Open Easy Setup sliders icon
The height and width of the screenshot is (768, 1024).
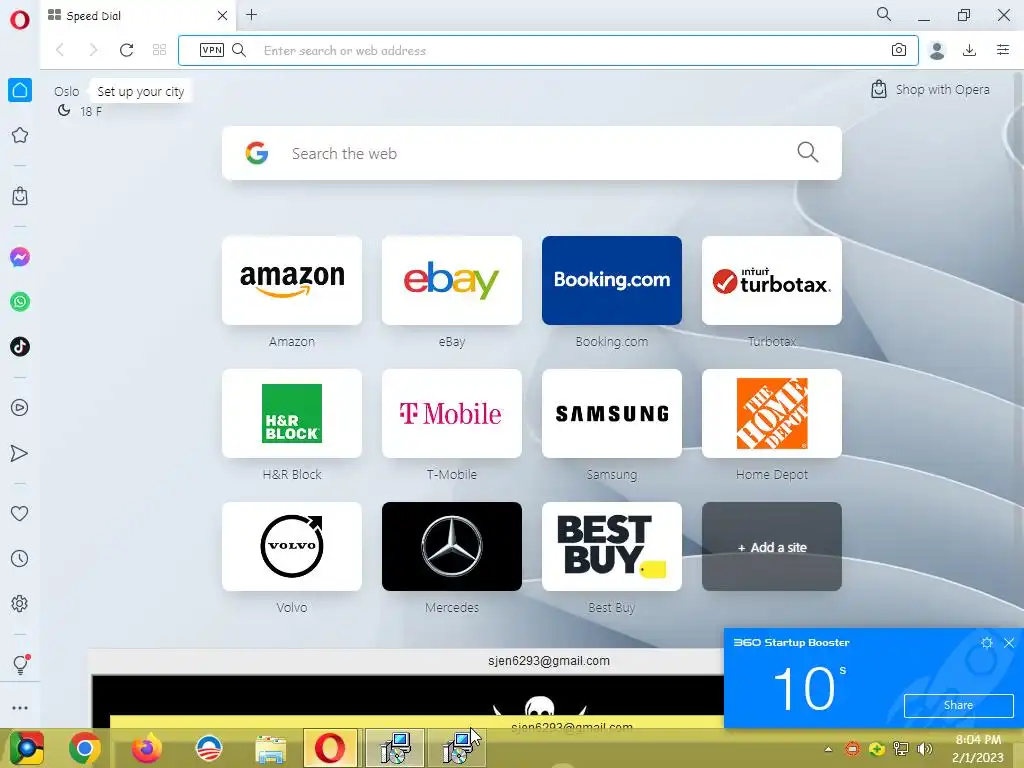pos(1003,50)
